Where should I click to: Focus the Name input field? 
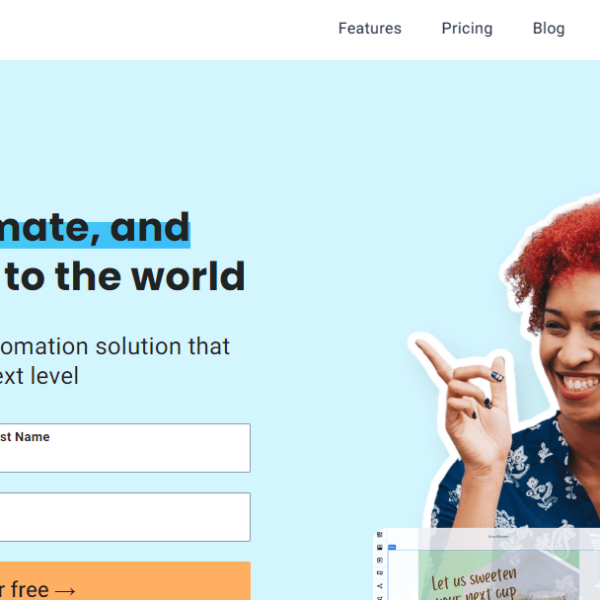[x=125, y=448]
